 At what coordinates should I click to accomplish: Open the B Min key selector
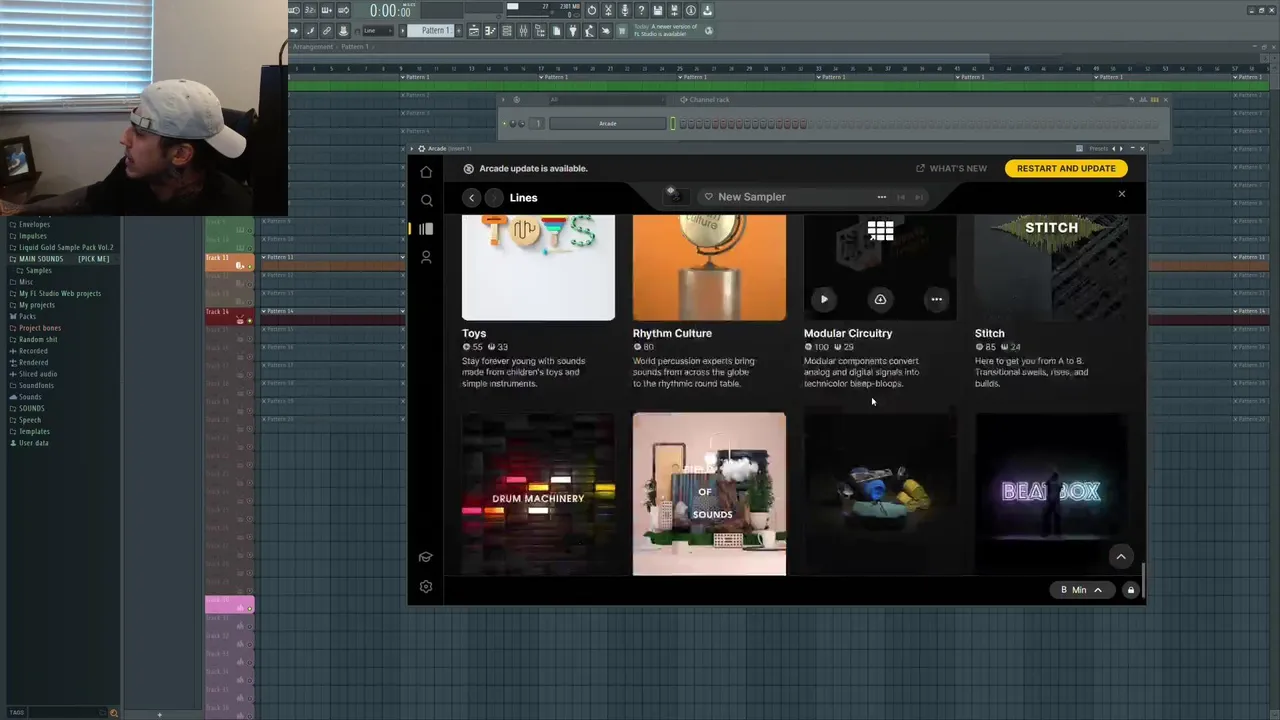tap(1081, 590)
